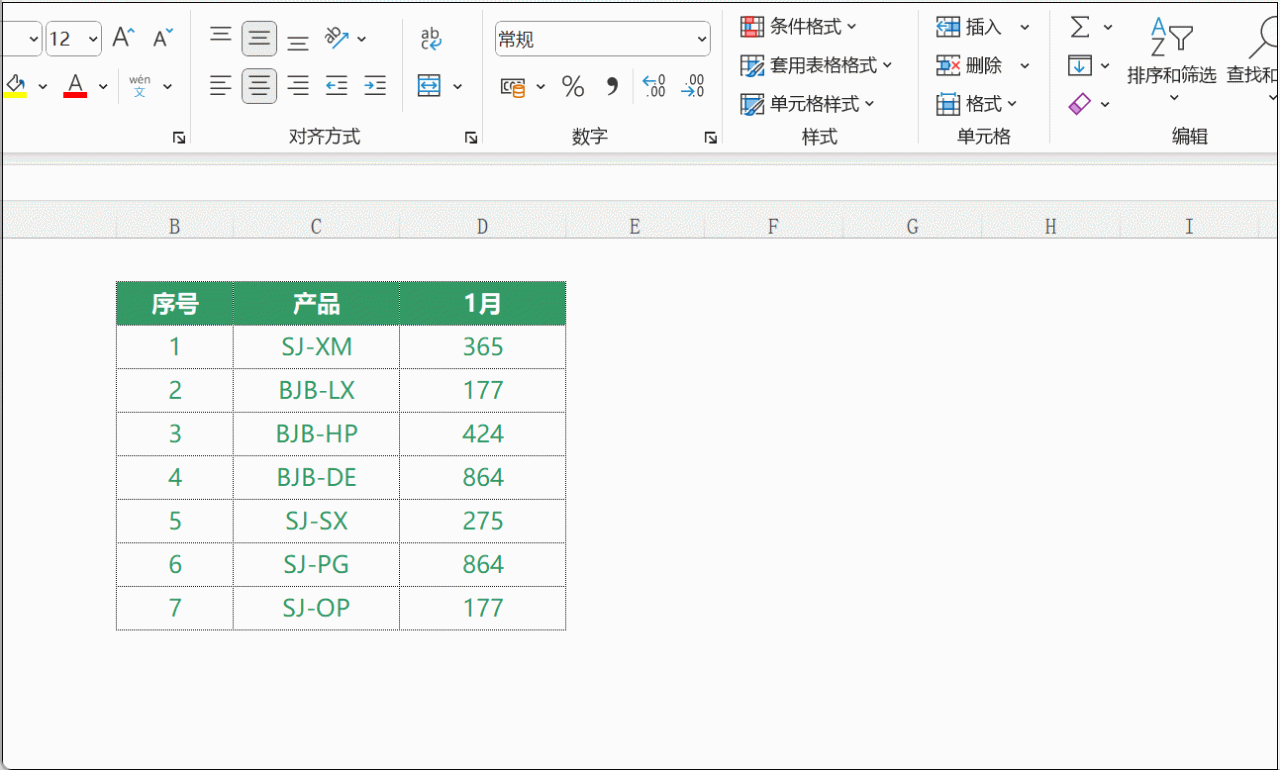The width and height of the screenshot is (1280, 770).
Task: Increase font size with larger A
Action: pos(123,38)
